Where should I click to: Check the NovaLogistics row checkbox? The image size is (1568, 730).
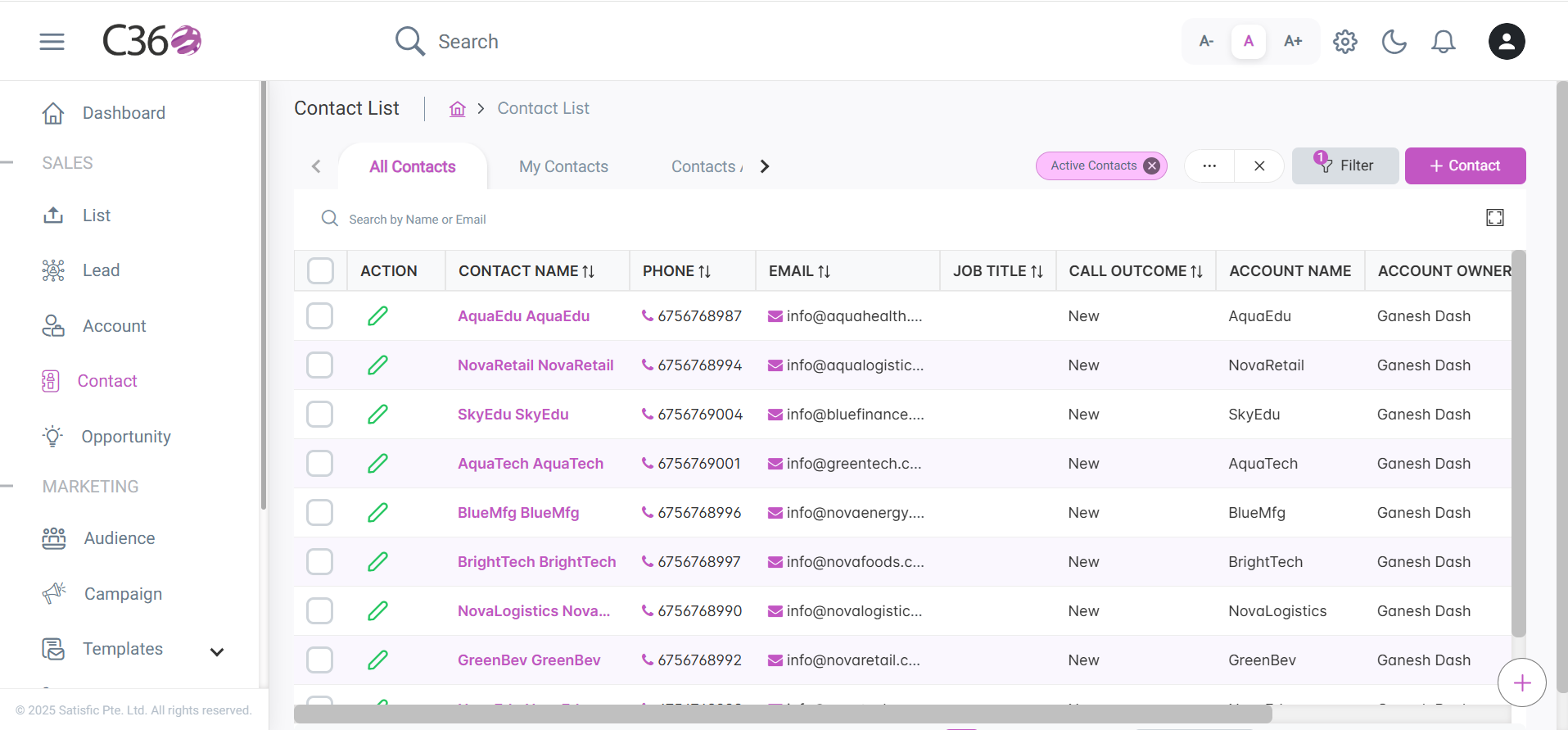pos(319,611)
